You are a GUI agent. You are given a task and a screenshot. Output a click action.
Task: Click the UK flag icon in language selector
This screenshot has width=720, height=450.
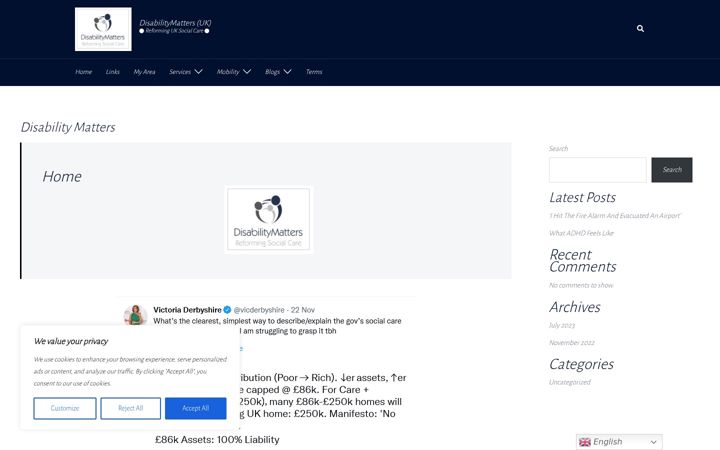[x=585, y=442]
